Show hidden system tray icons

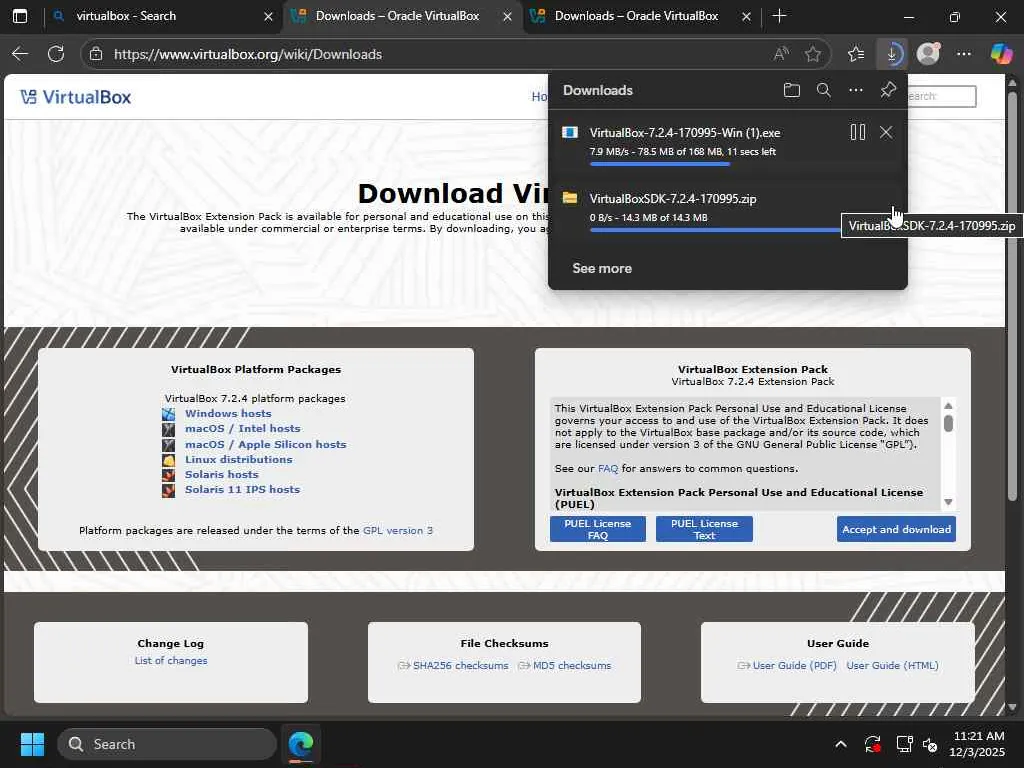point(841,744)
